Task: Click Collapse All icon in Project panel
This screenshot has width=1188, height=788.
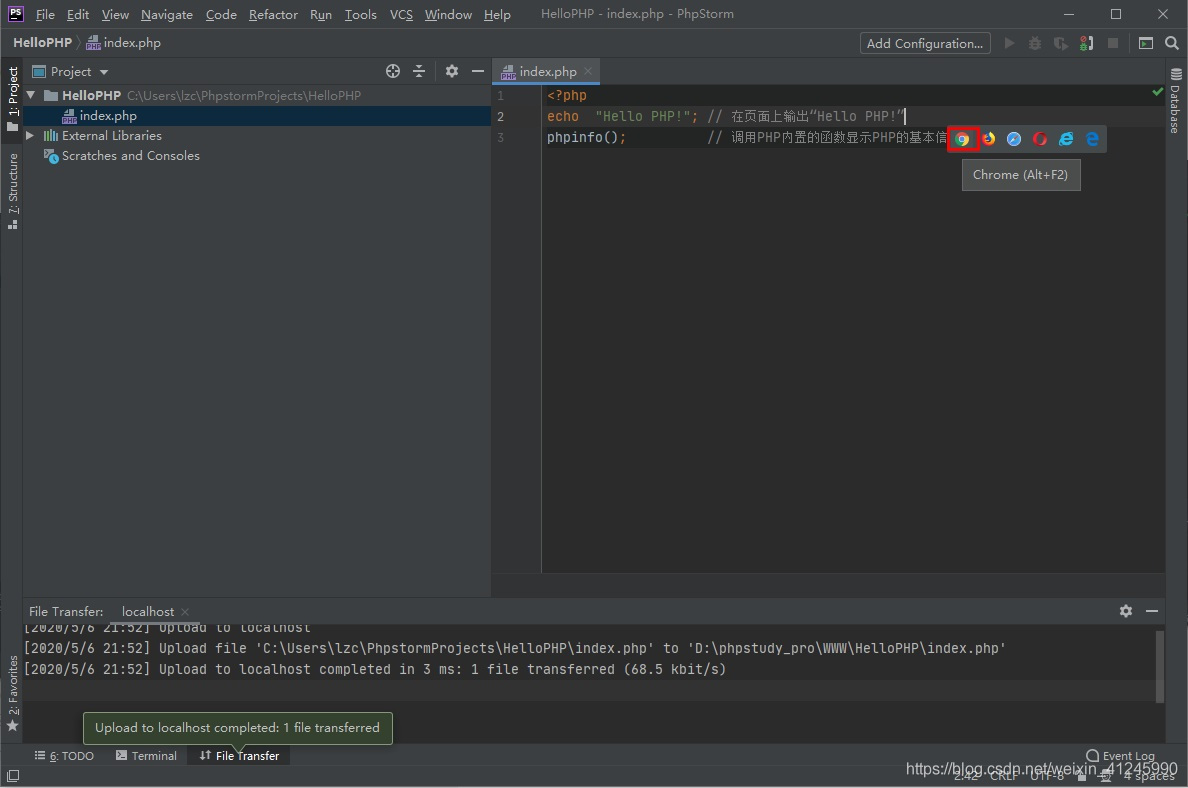Action: click(419, 71)
